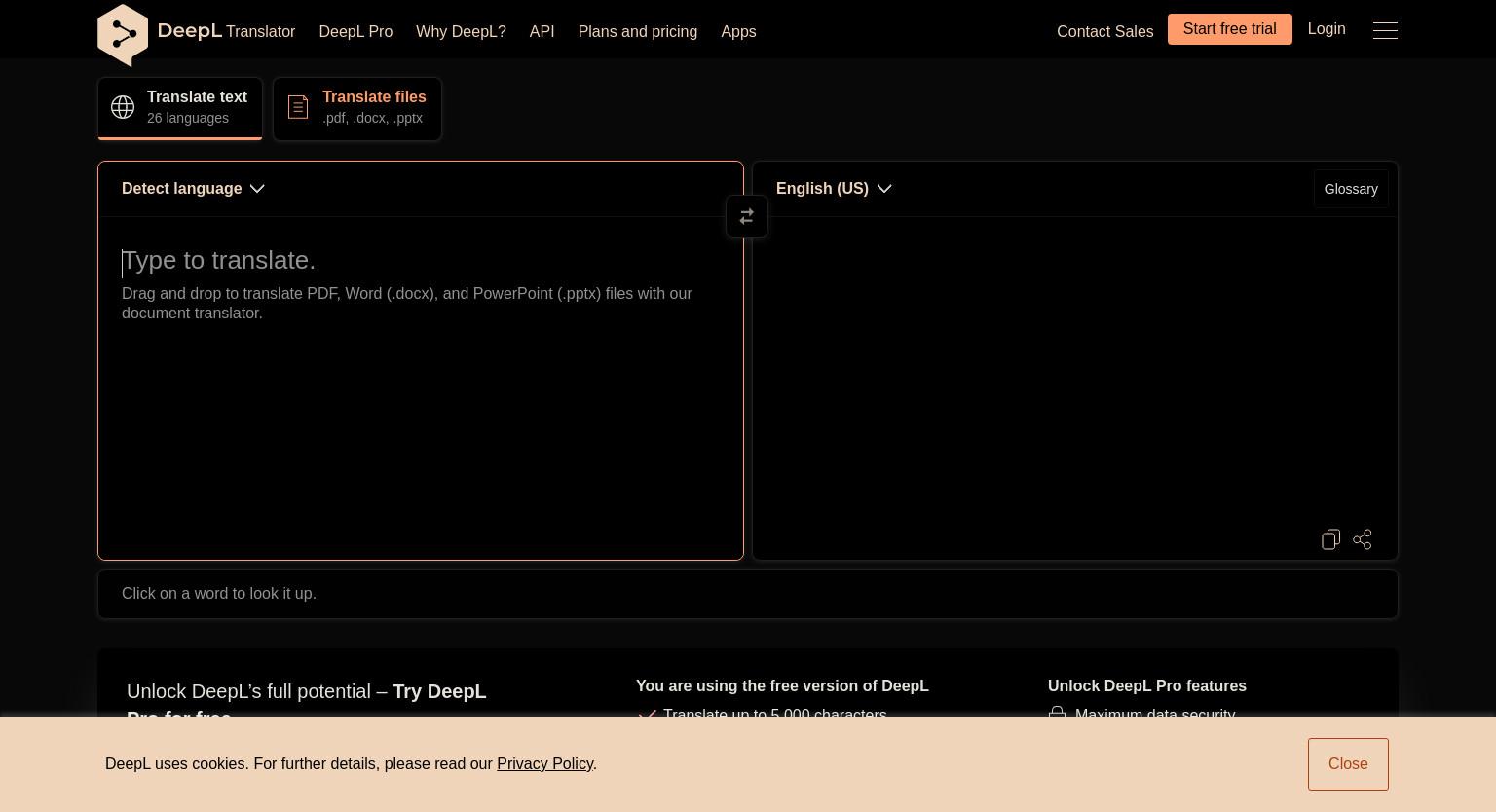Click Contact Sales link

[x=1104, y=31]
